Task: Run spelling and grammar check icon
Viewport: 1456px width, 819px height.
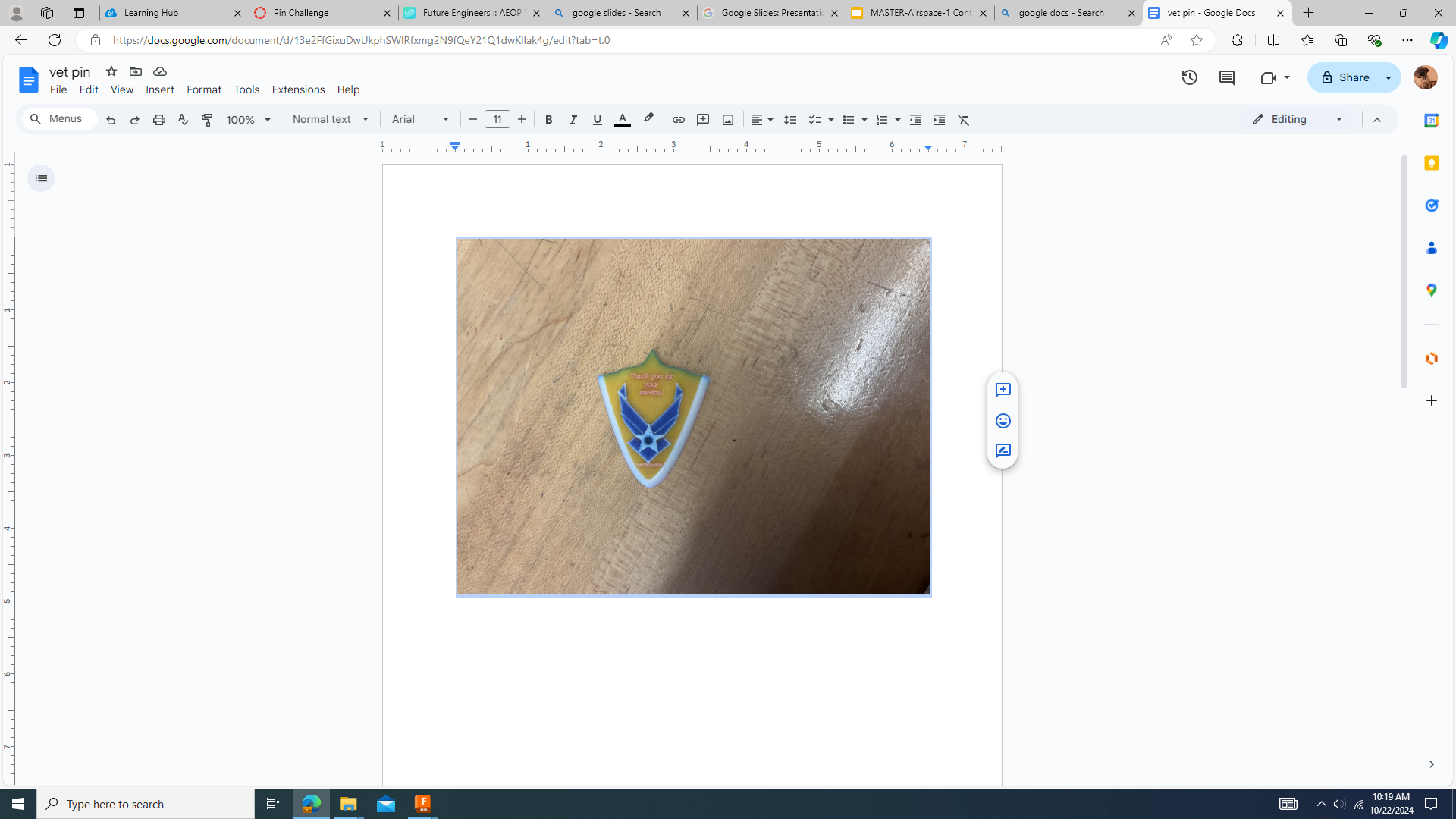Action: [x=184, y=120]
